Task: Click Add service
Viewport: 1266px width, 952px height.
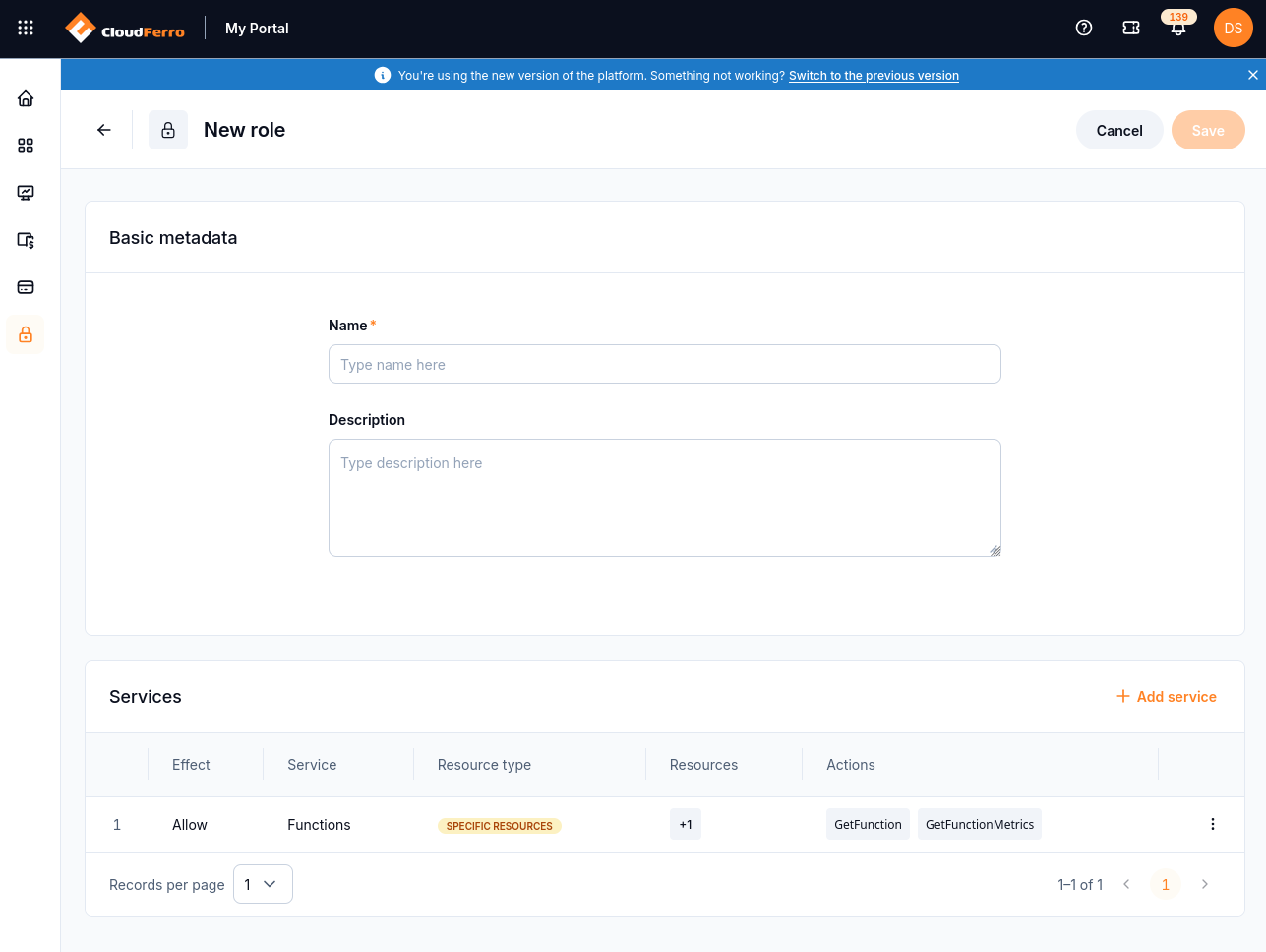Action: (1167, 696)
